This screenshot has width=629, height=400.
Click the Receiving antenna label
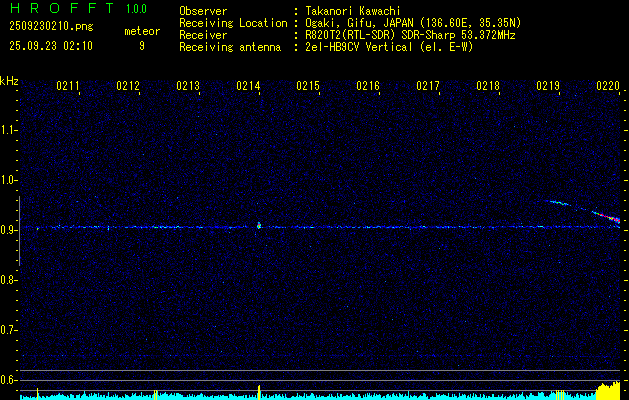tap(230, 47)
